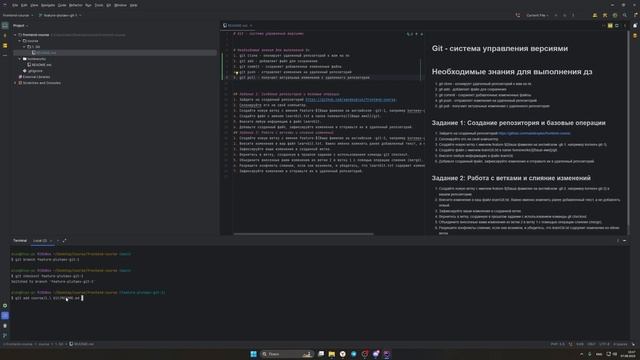Open the Terminal tool window sidebar icon
Screen dimensions: 640x360
tap(5, 316)
